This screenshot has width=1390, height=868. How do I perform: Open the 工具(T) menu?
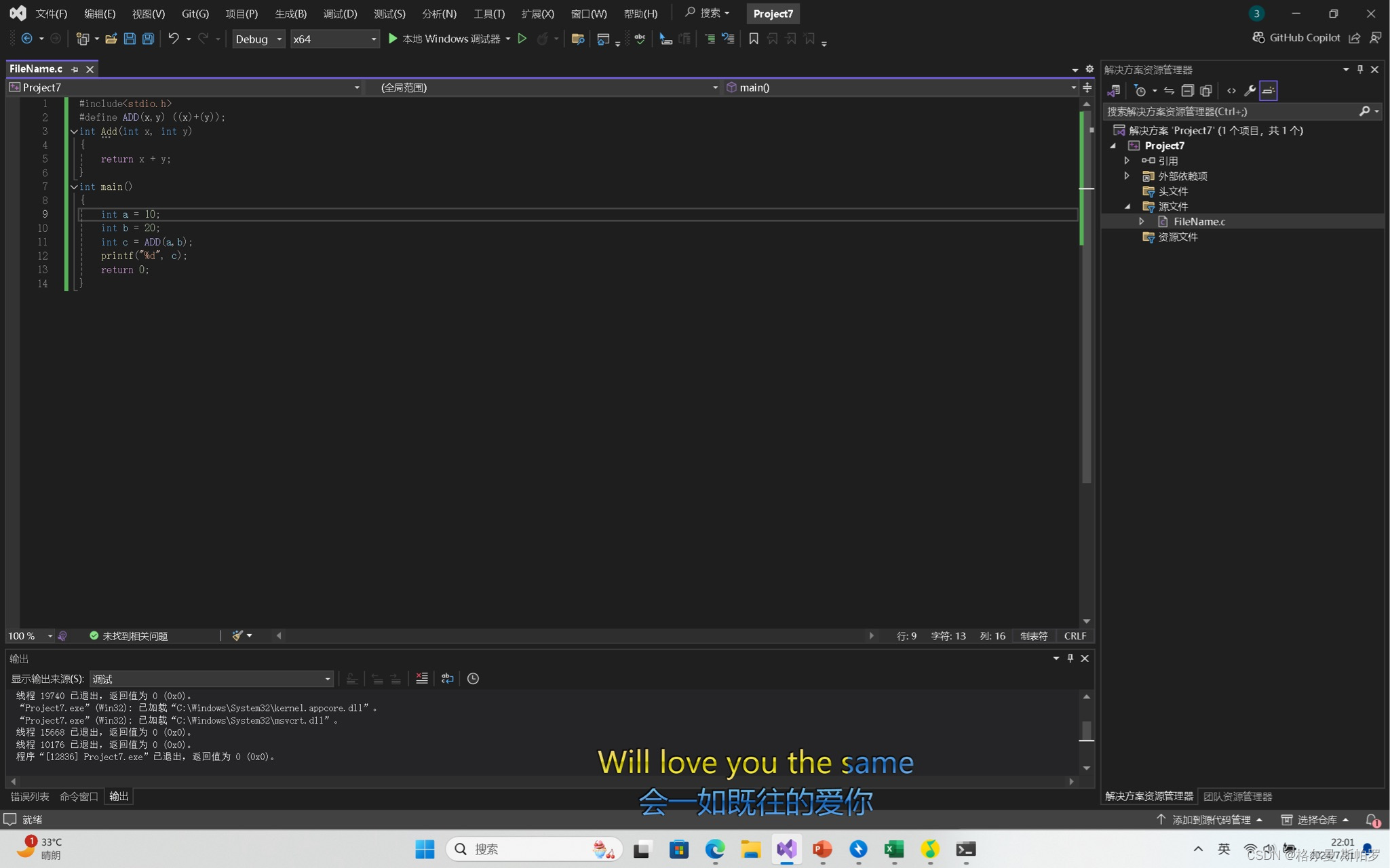coord(489,14)
